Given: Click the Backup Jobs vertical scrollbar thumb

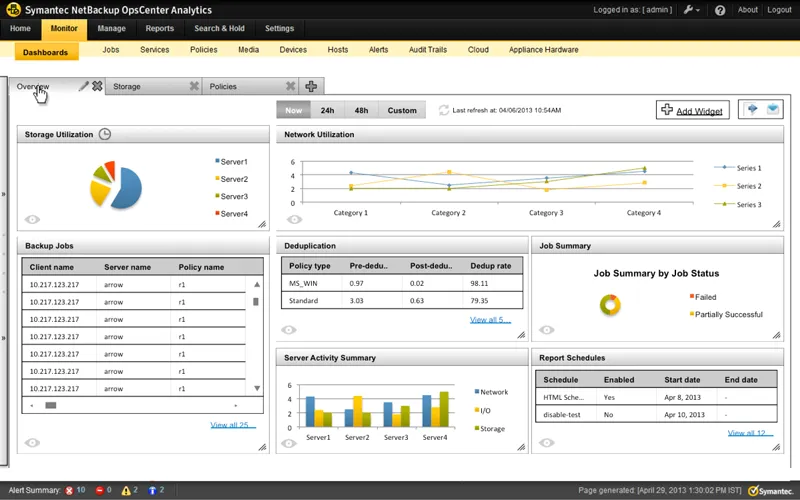Looking at the screenshot, I should pos(256,302).
